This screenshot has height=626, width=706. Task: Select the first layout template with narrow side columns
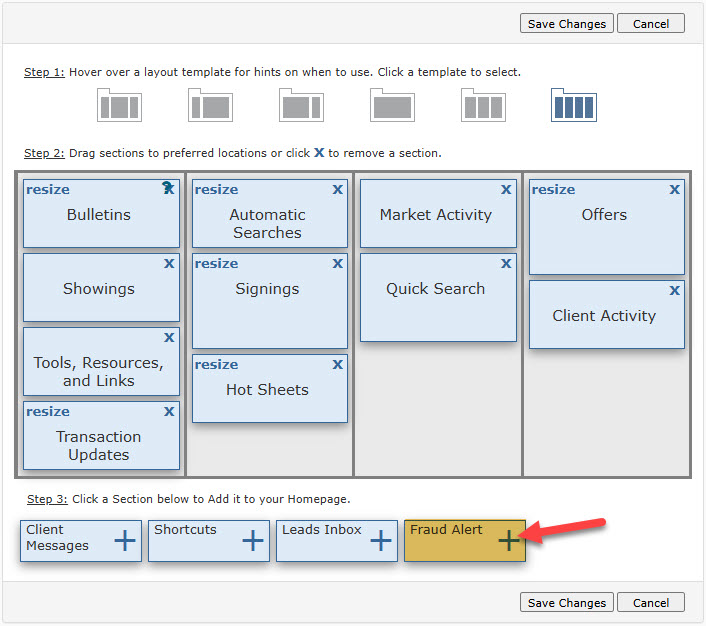119,105
